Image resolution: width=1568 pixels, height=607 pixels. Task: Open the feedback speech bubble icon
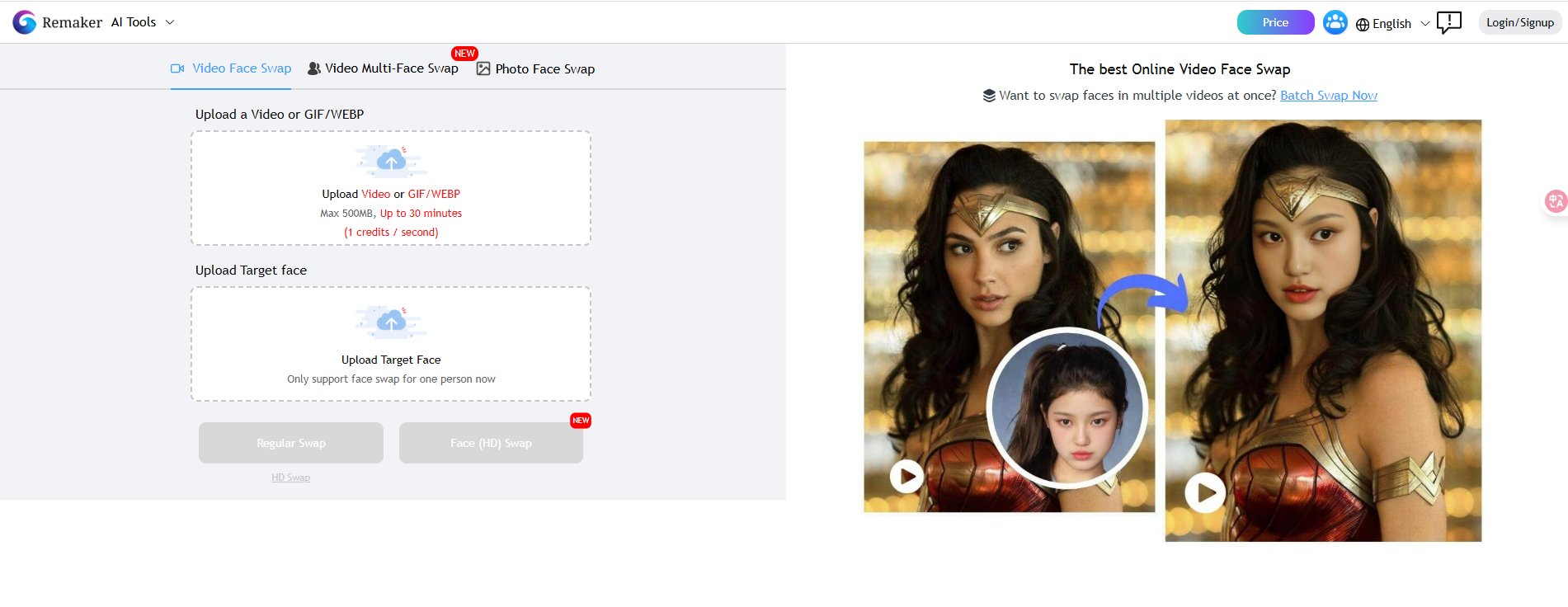(1449, 22)
